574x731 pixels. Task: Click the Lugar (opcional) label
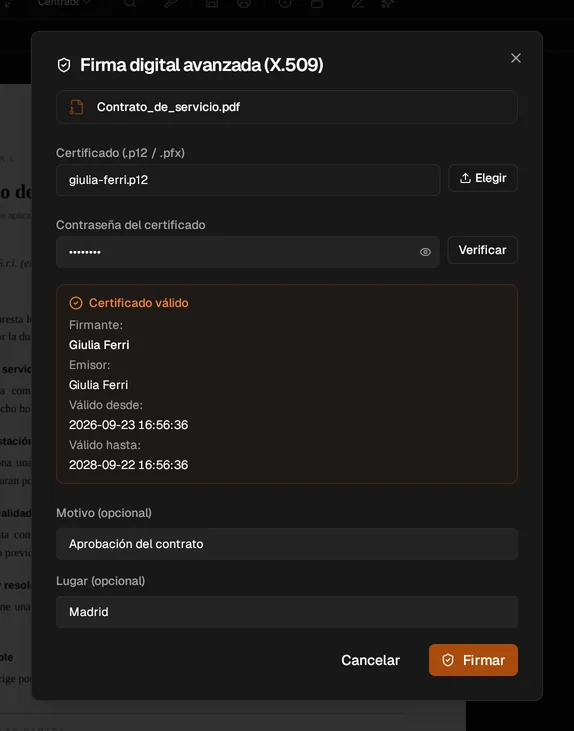tap(100, 581)
